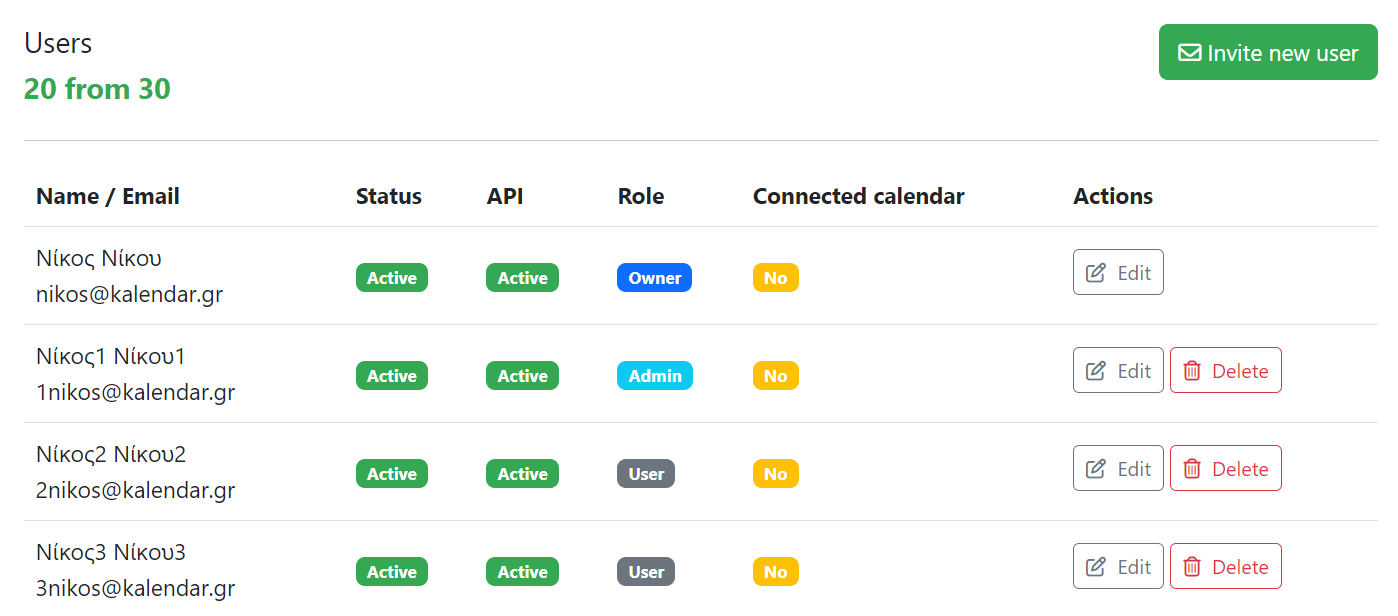Click pencil edit icon for Νίκος Νίκου
This screenshot has height=616, width=1398.
[1096, 273]
